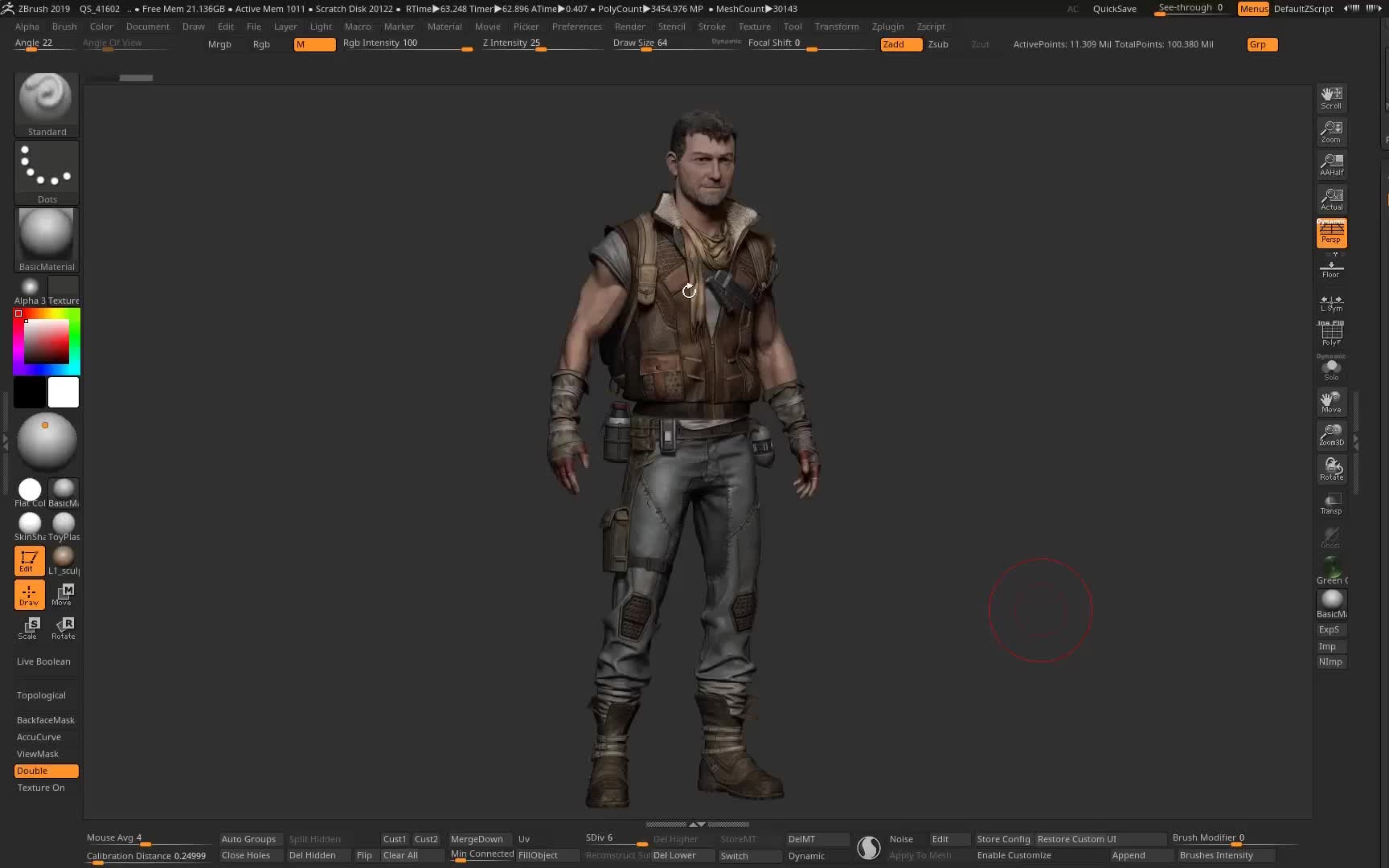Open the Dots stroke type selector
Screen dimensions: 1389x868
click(47, 172)
